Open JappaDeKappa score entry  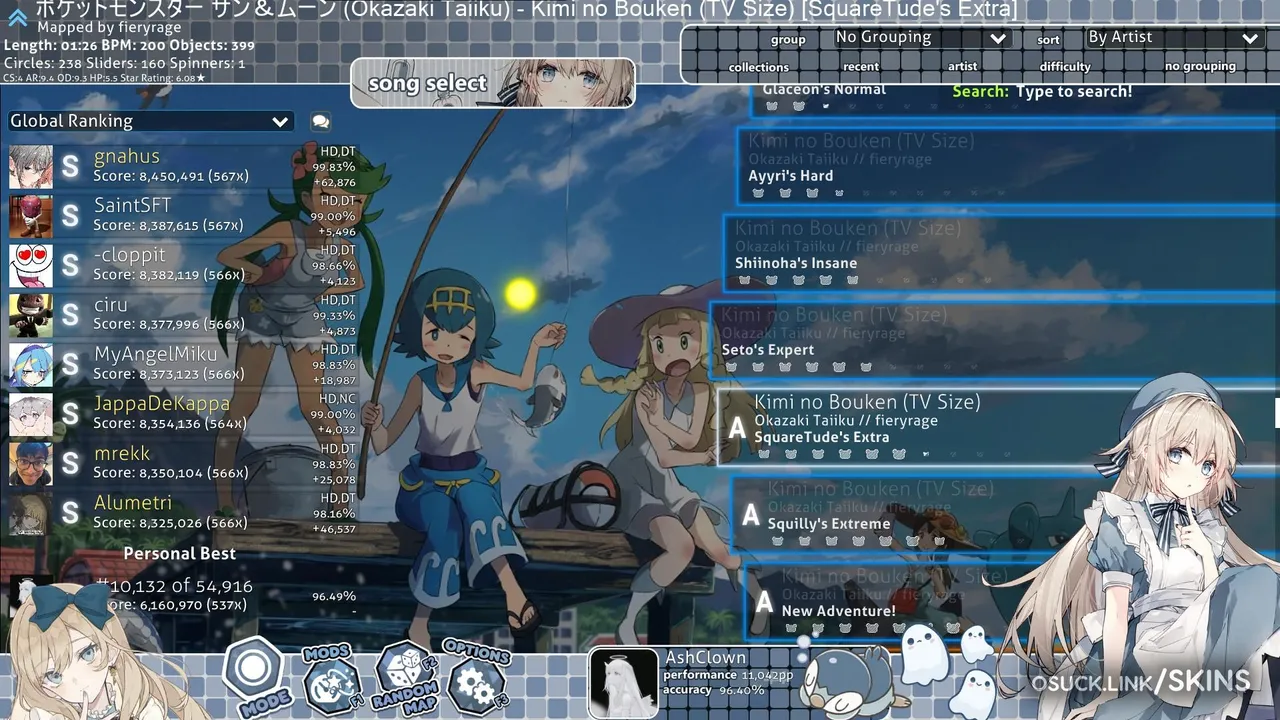point(182,414)
